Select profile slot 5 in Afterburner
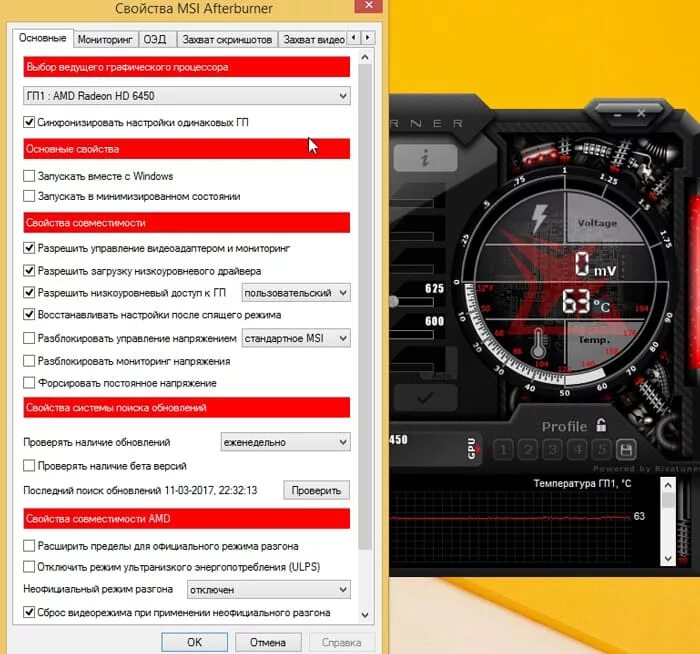The height and width of the screenshot is (654, 700). (x=602, y=450)
